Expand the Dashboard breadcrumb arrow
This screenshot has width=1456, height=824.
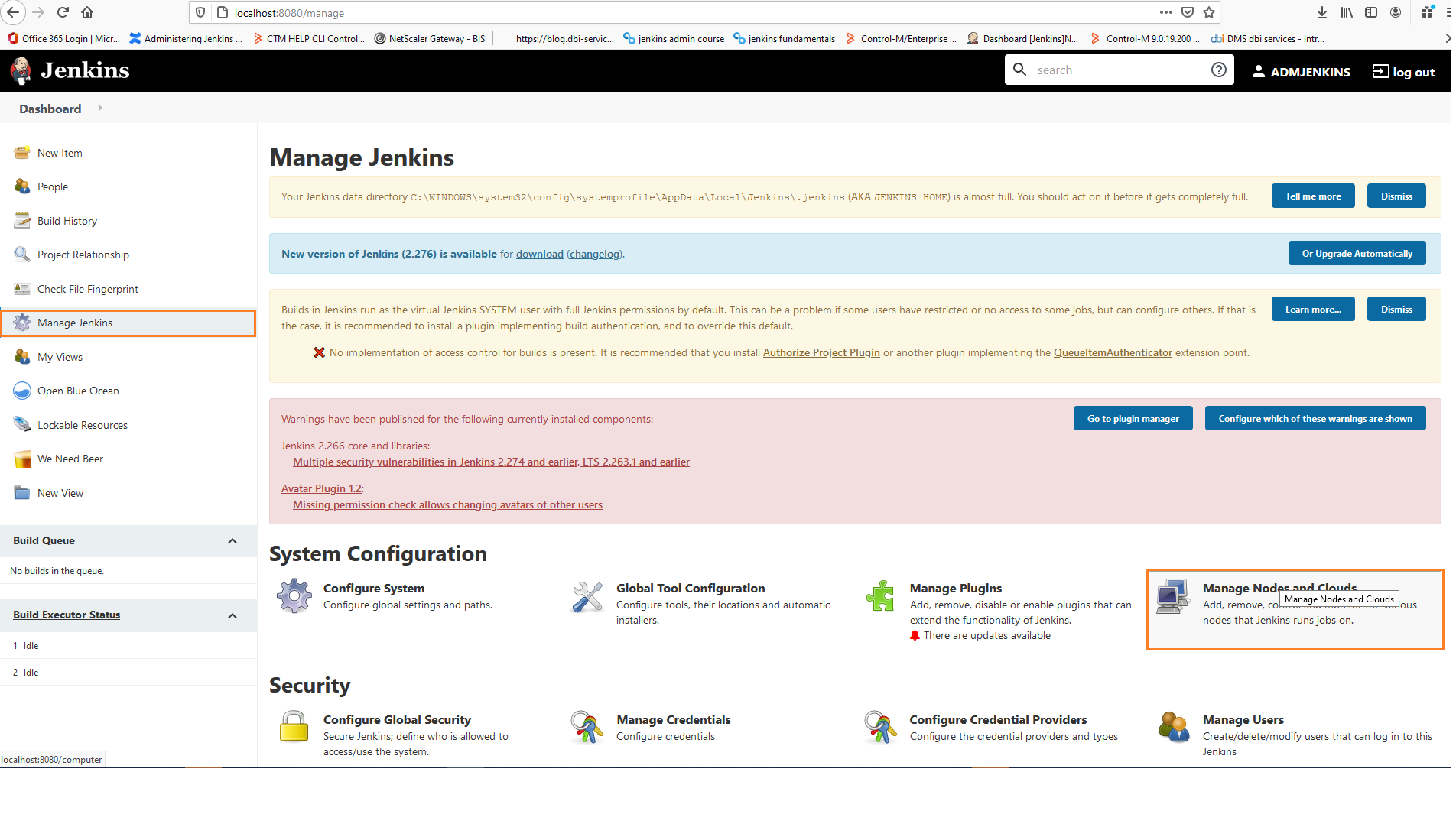click(100, 109)
